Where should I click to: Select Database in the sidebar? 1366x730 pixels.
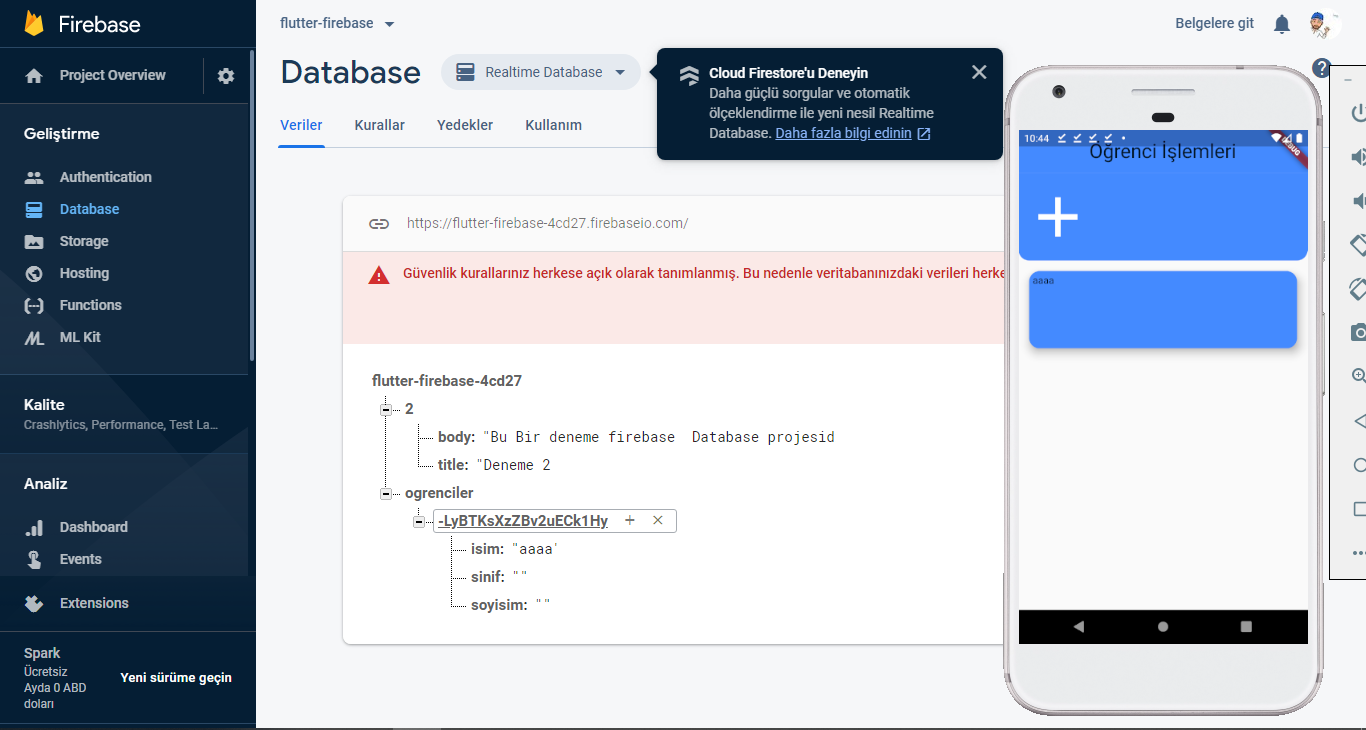(x=89, y=209)
